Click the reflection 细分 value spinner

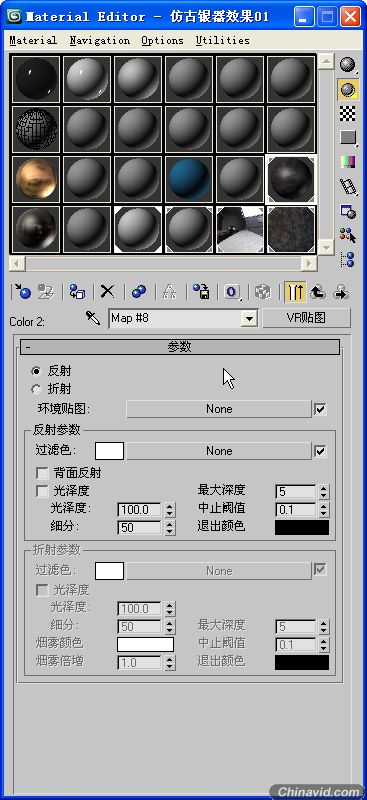click(x=170, y=528)
